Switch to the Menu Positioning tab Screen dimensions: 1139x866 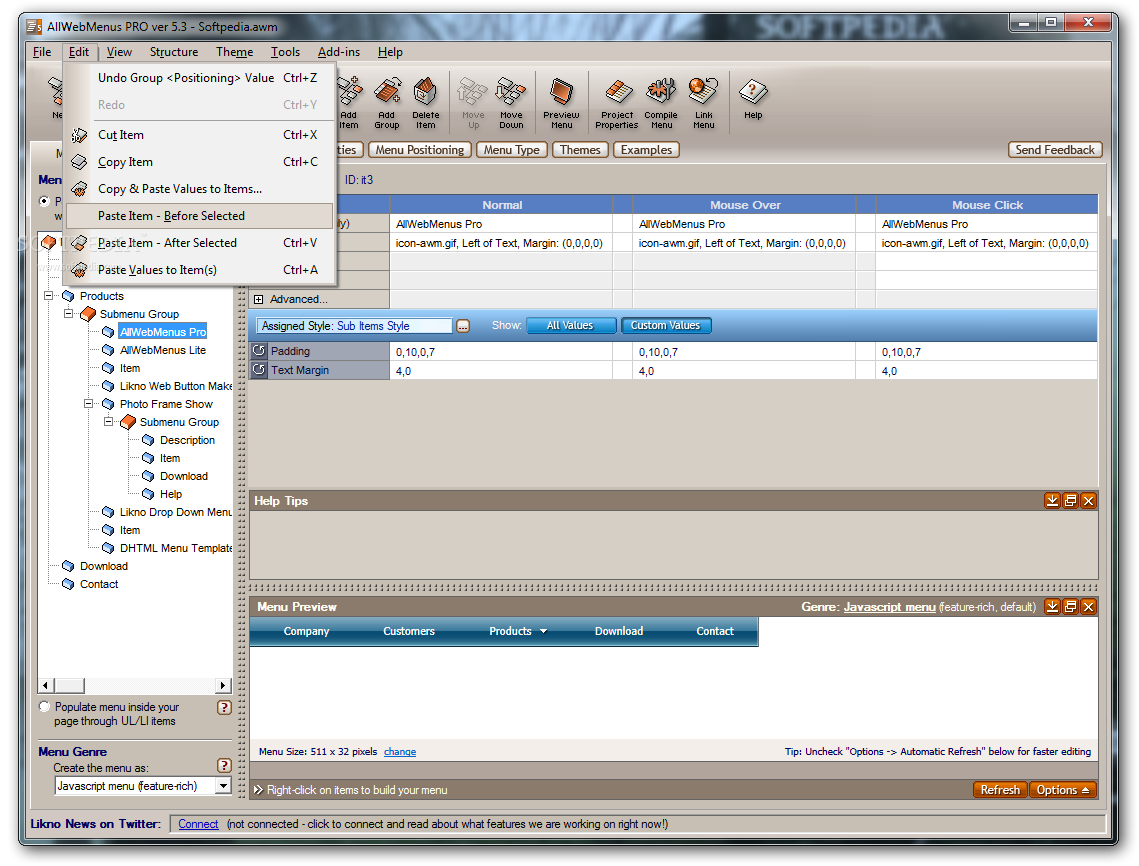point(420,150)
